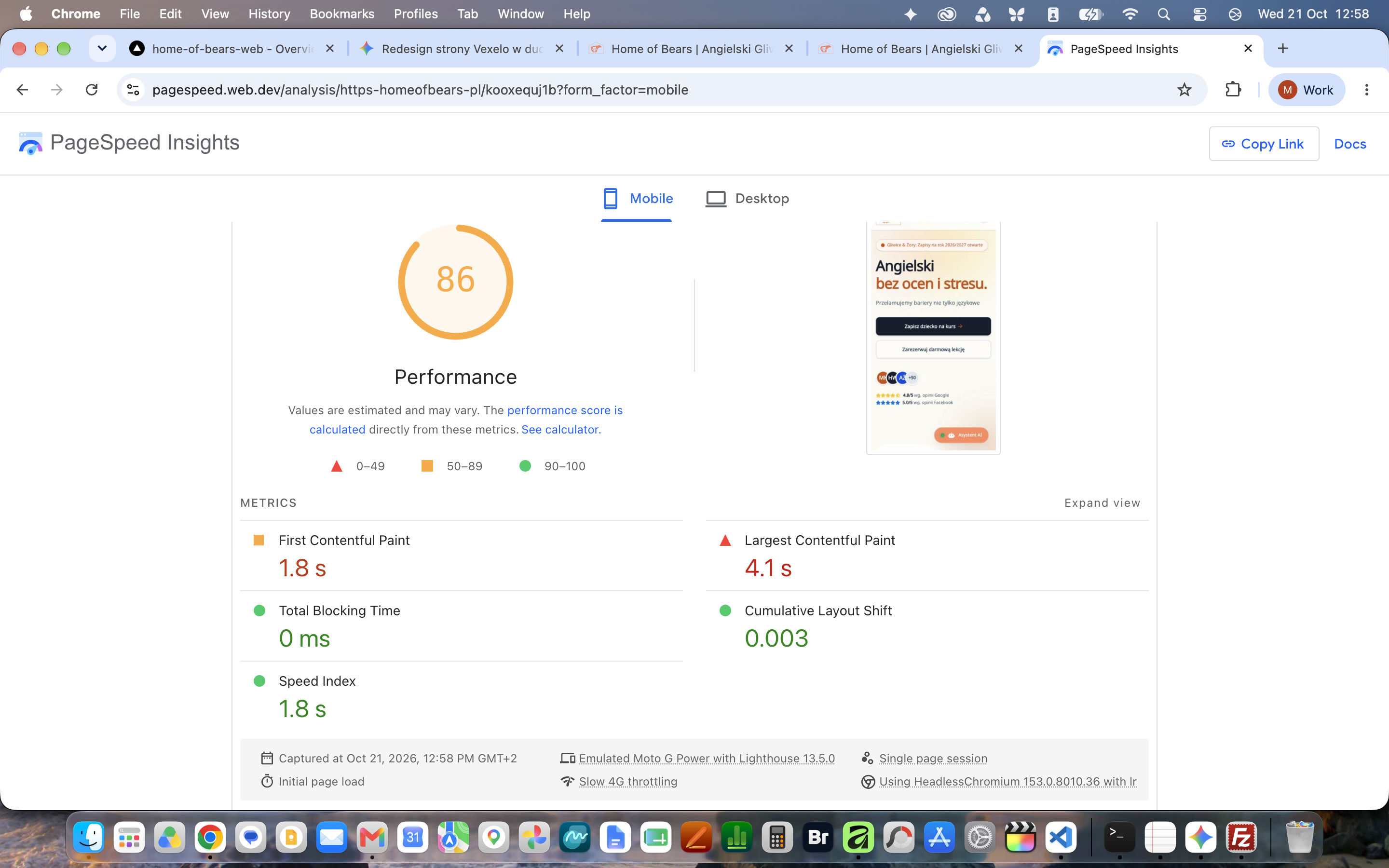Open Visual Studio Code from the Dock
1389x868 pixels.
click(x=1061, y=837)
